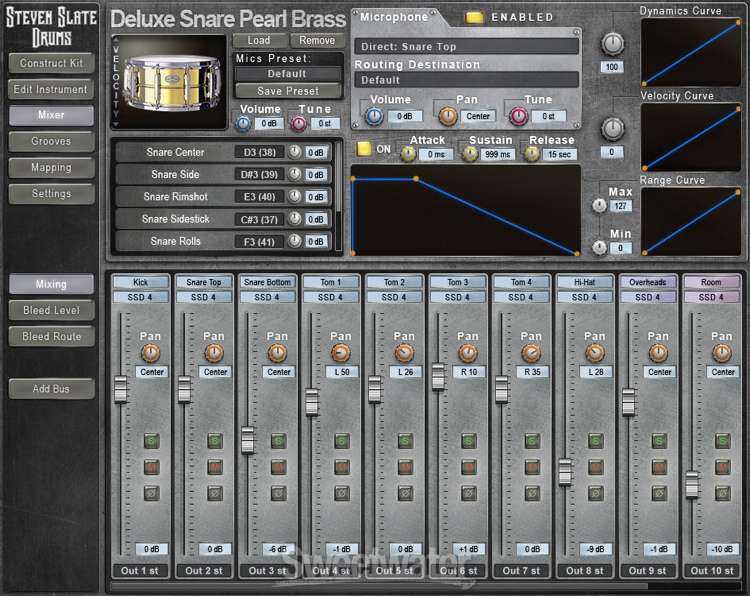
Task: Click the Dynamics Curve knob
Action: (612, 44)
